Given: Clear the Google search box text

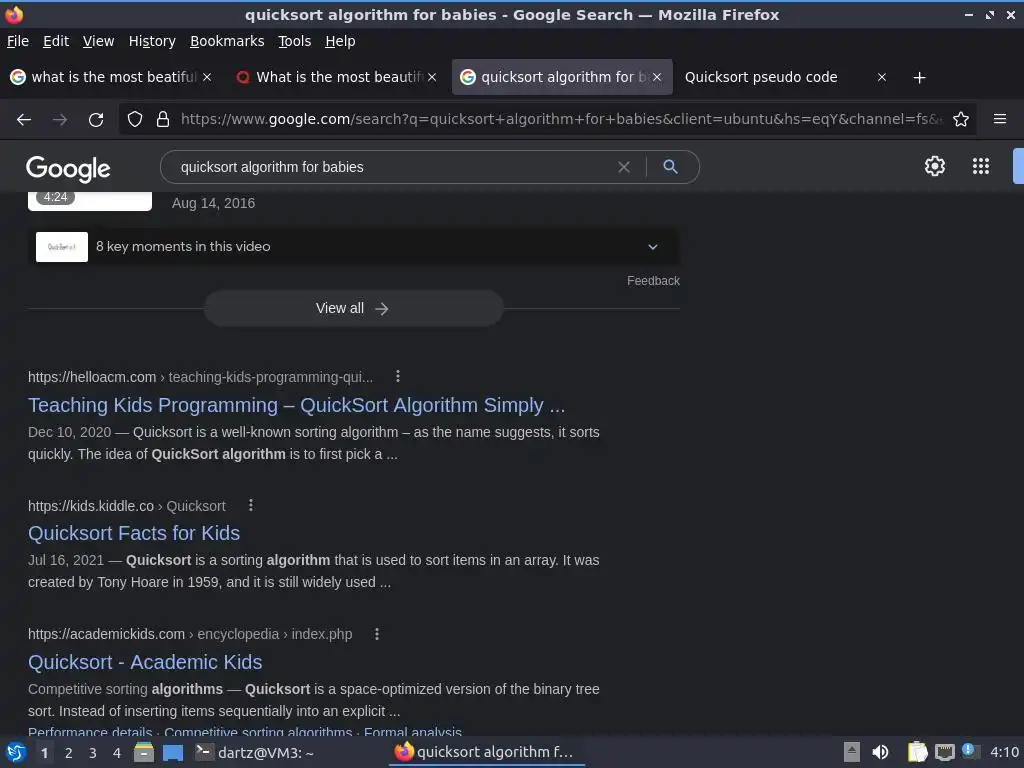Looking at the screenshot, I should 624,167.
